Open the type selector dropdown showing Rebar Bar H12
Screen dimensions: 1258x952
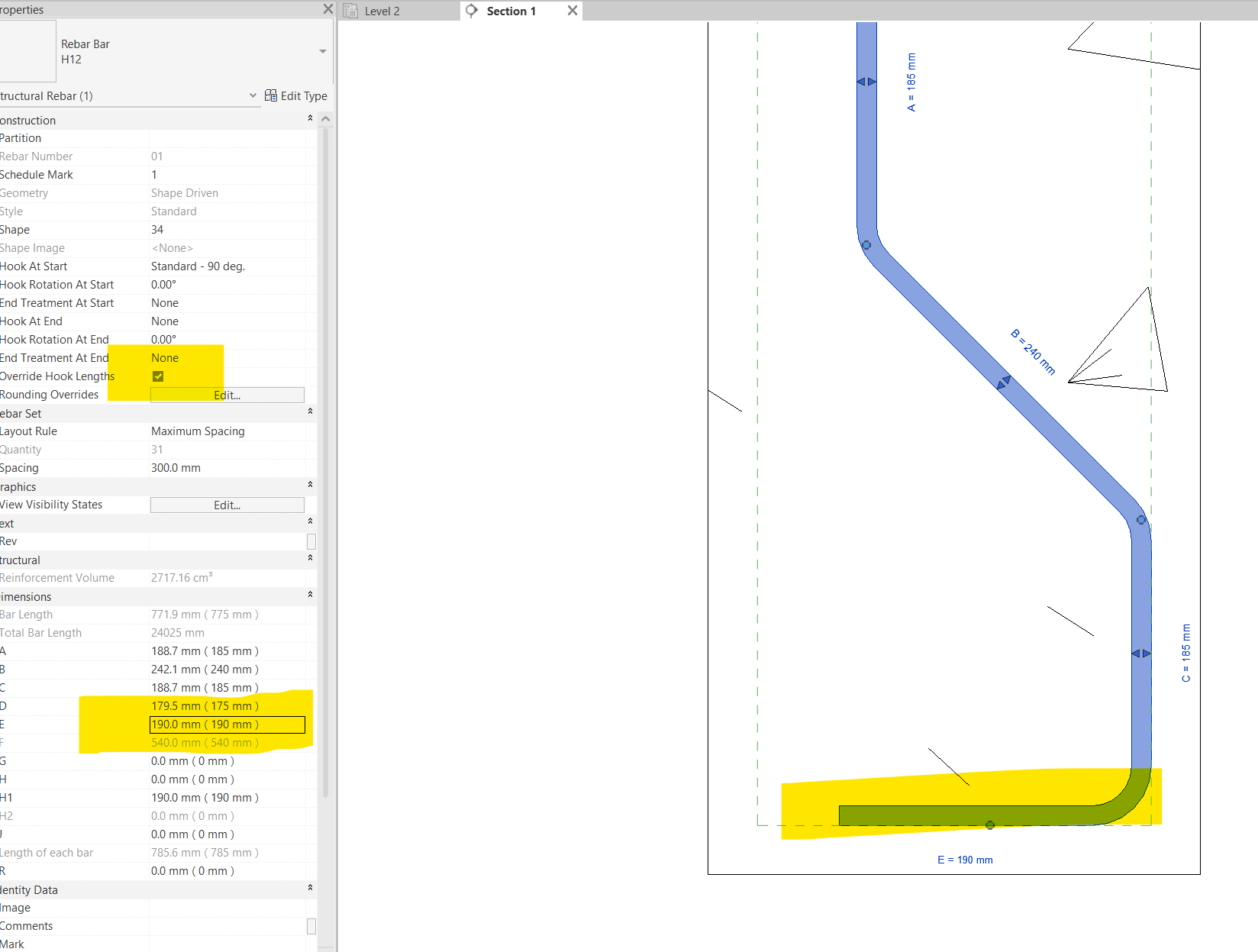point(323,51)
